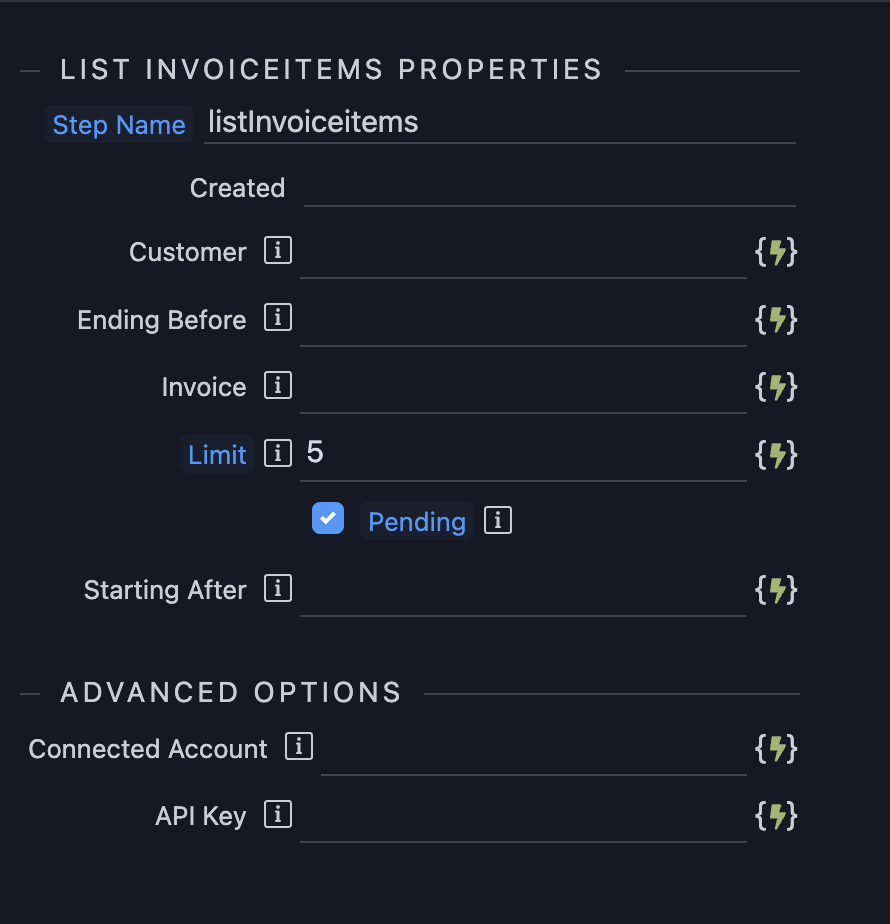Open the expression editor for Invoice field
The height and width of the screenshot is (924, 890).
point(776,387)
